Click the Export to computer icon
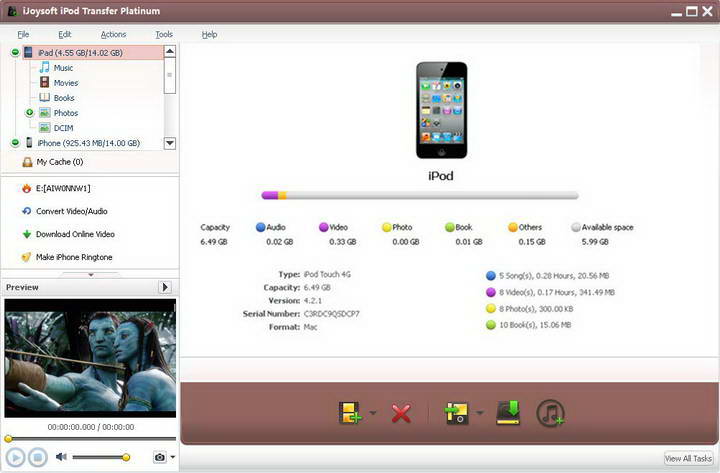720x473 pixels. click(x=508, y=412)
